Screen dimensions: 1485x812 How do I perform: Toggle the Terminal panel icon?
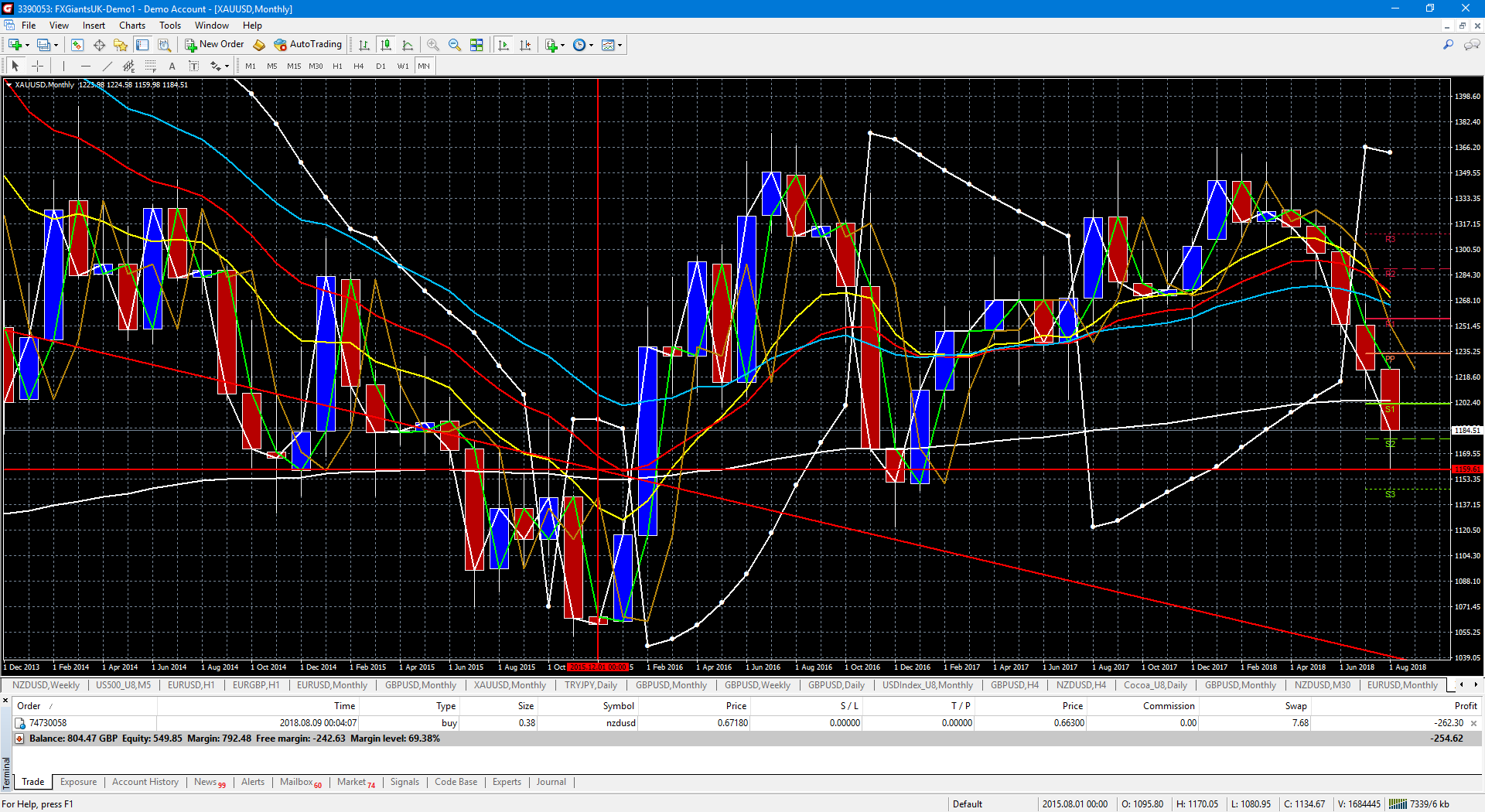tap(142, 45)
